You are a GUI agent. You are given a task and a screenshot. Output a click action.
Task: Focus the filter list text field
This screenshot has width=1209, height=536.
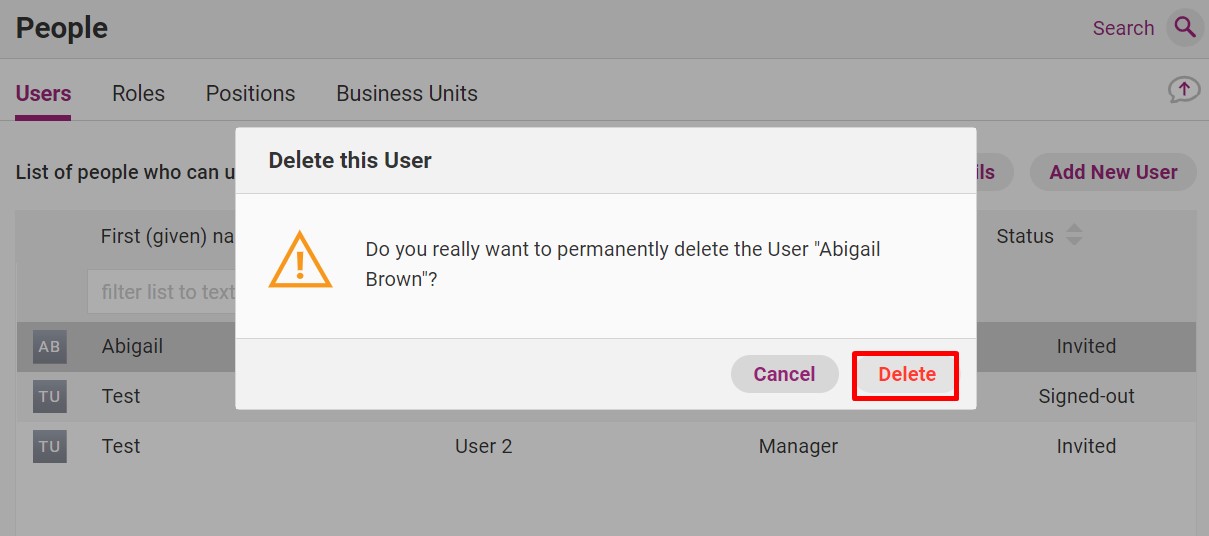click(160, 292)
